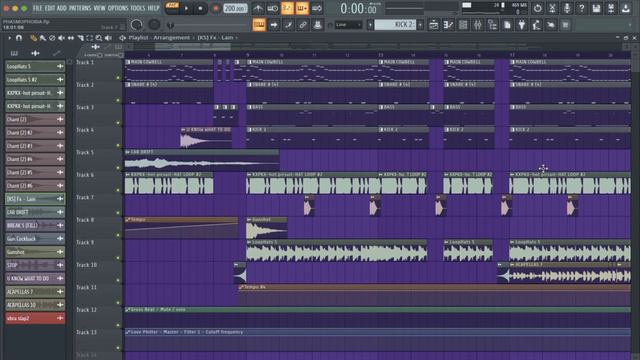This screenshot has height=360, width=640.
Task: Click the record button
Action: point(216,8)
